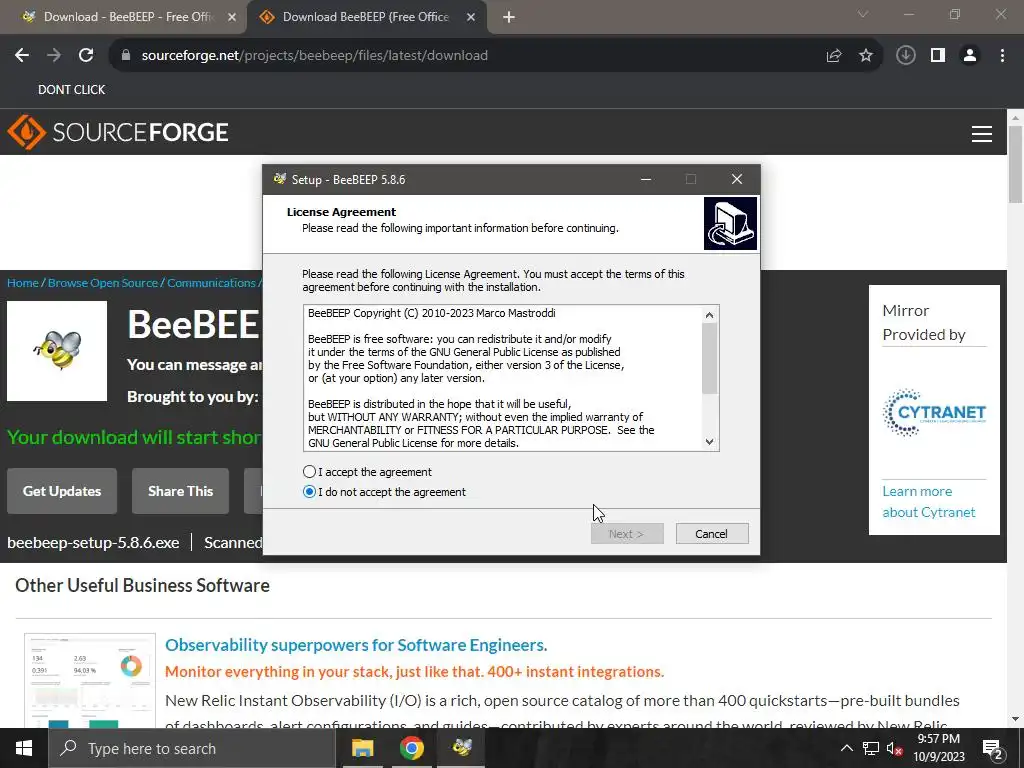Image resolution: width=1024 pixels, height=768 pixels.
Task: Select the Download BeeBEEP (Free Office tab
Action: pos(366,18)
